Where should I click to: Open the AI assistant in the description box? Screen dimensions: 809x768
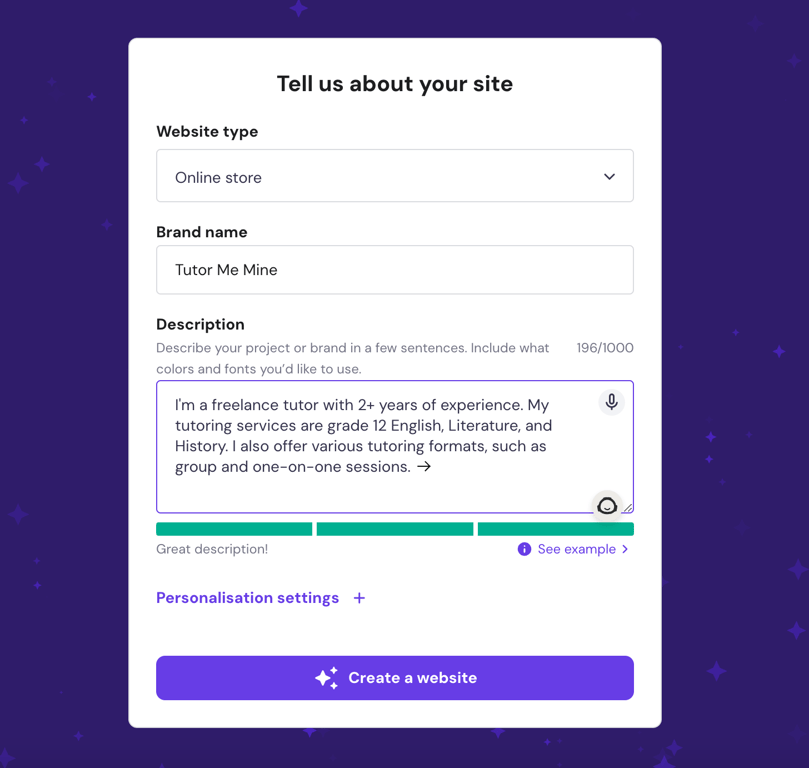(x=607, y=506)
